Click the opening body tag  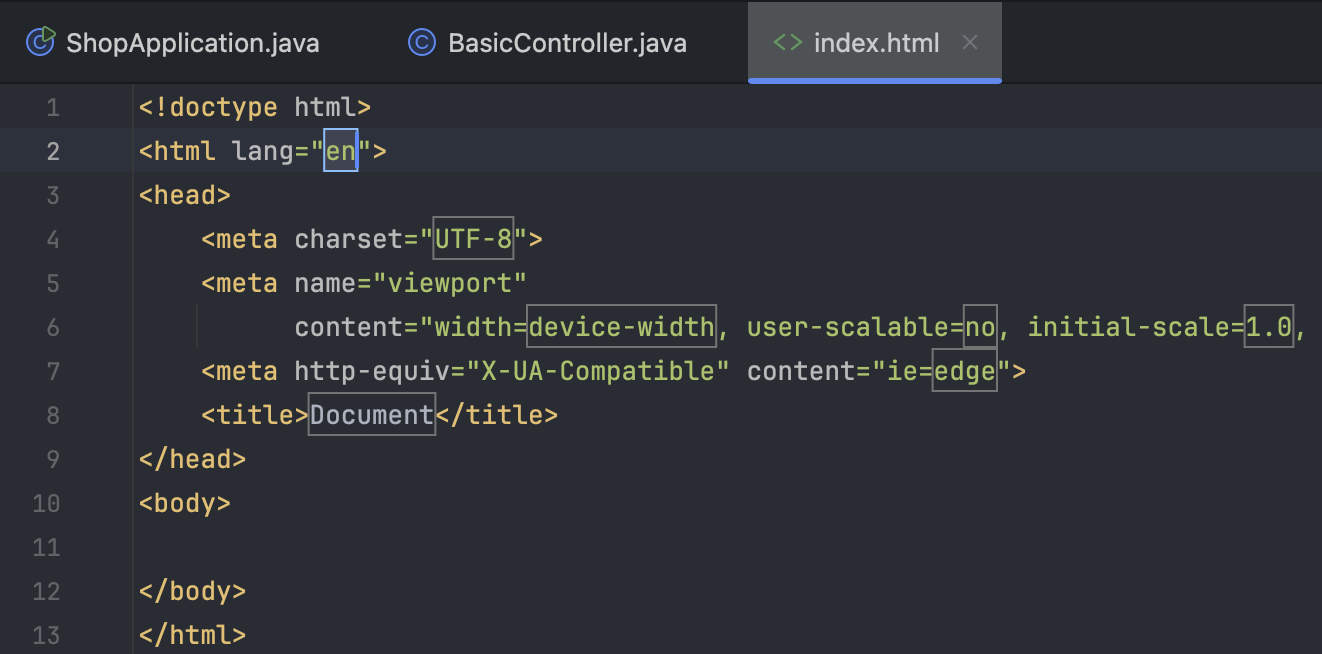click(x=185, y=503)
